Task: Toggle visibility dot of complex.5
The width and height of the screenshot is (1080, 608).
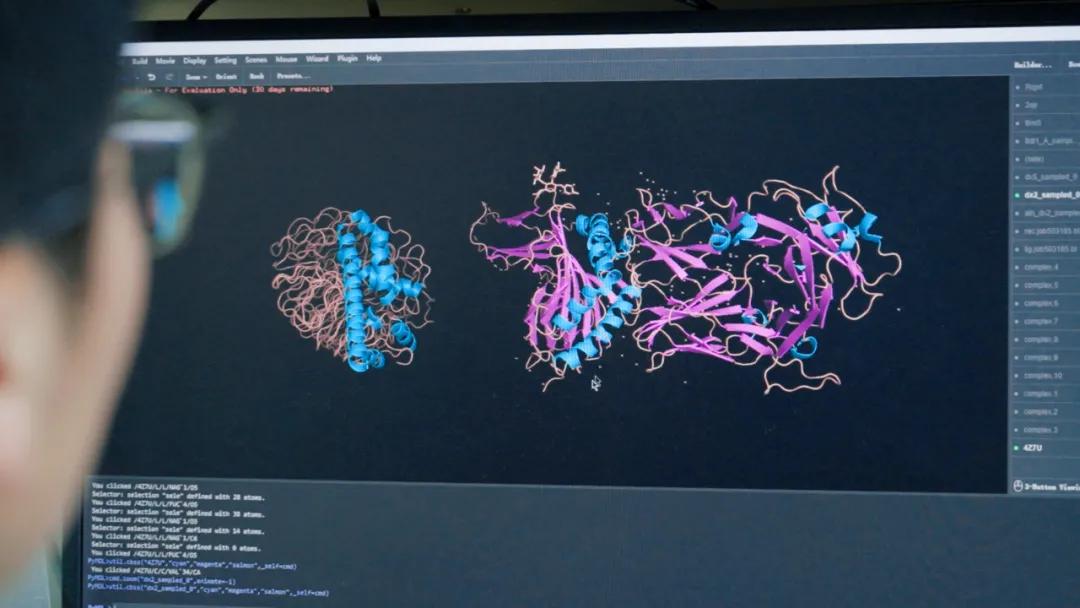Action: pos(1017,285)
